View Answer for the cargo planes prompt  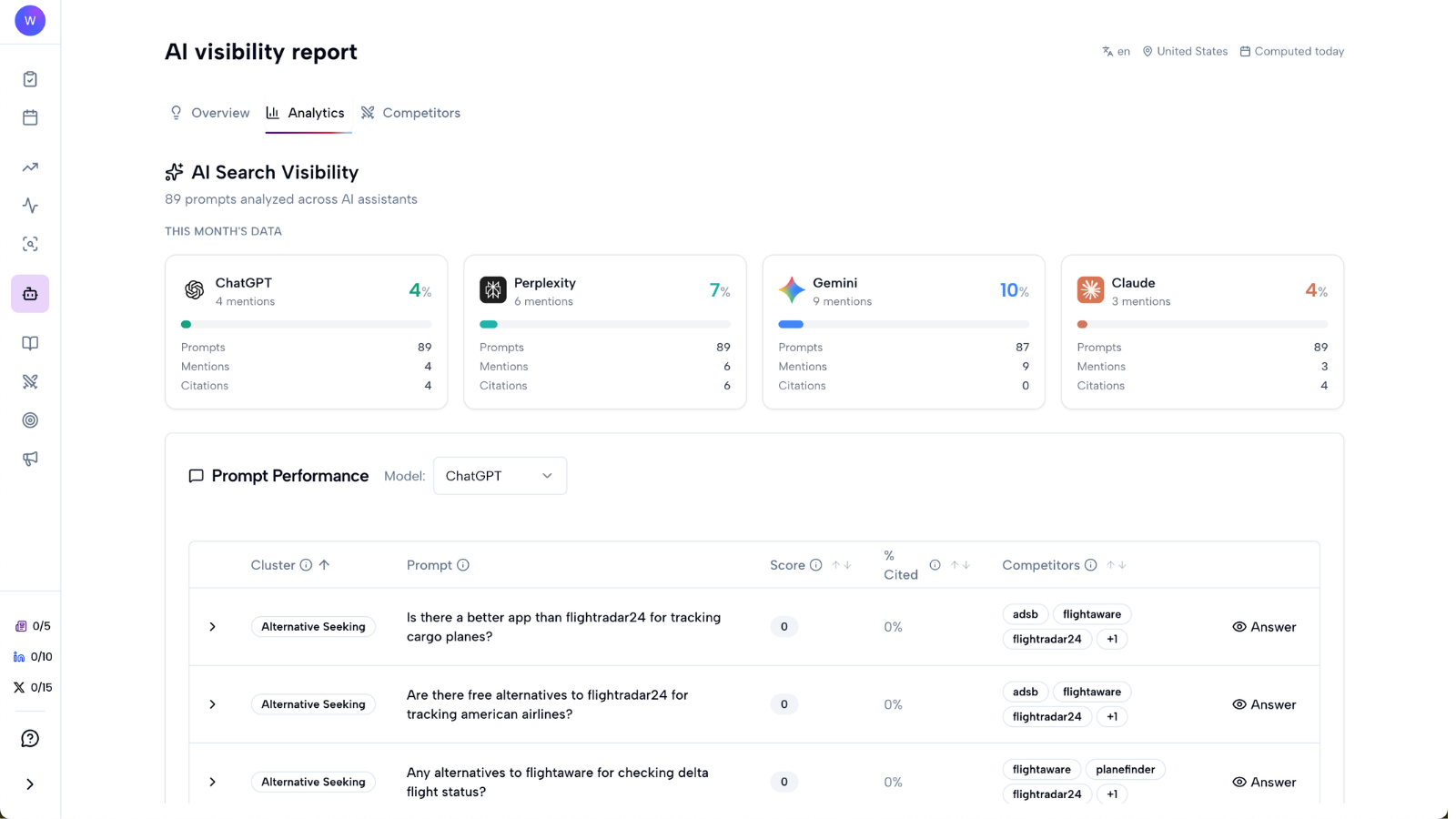click(1264, 627)
